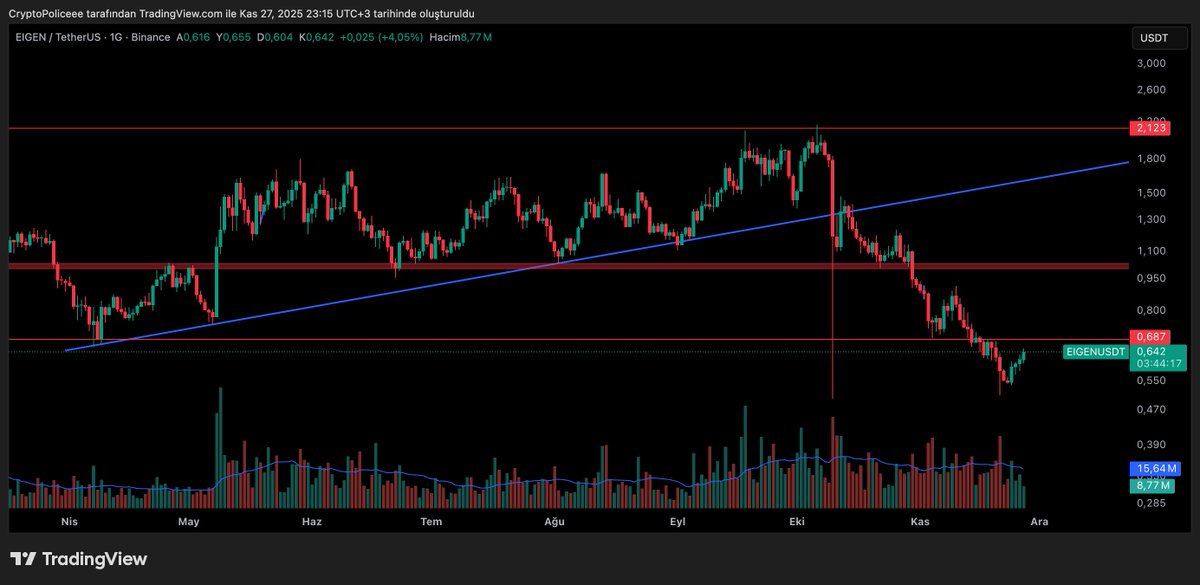Click the green EIGENUSDT symbol label
Screen dimensions: 1200x585
click(1096, 351)
